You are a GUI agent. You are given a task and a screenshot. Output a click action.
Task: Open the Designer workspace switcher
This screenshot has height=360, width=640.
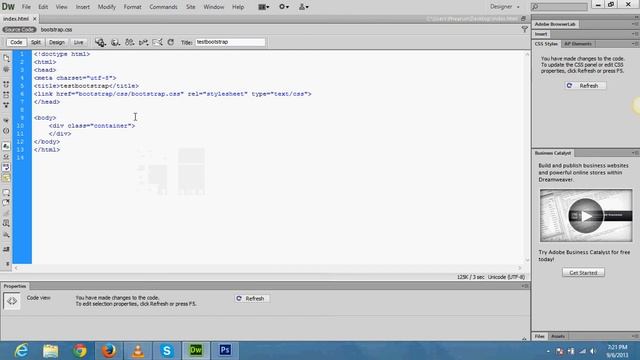[505, 7]
